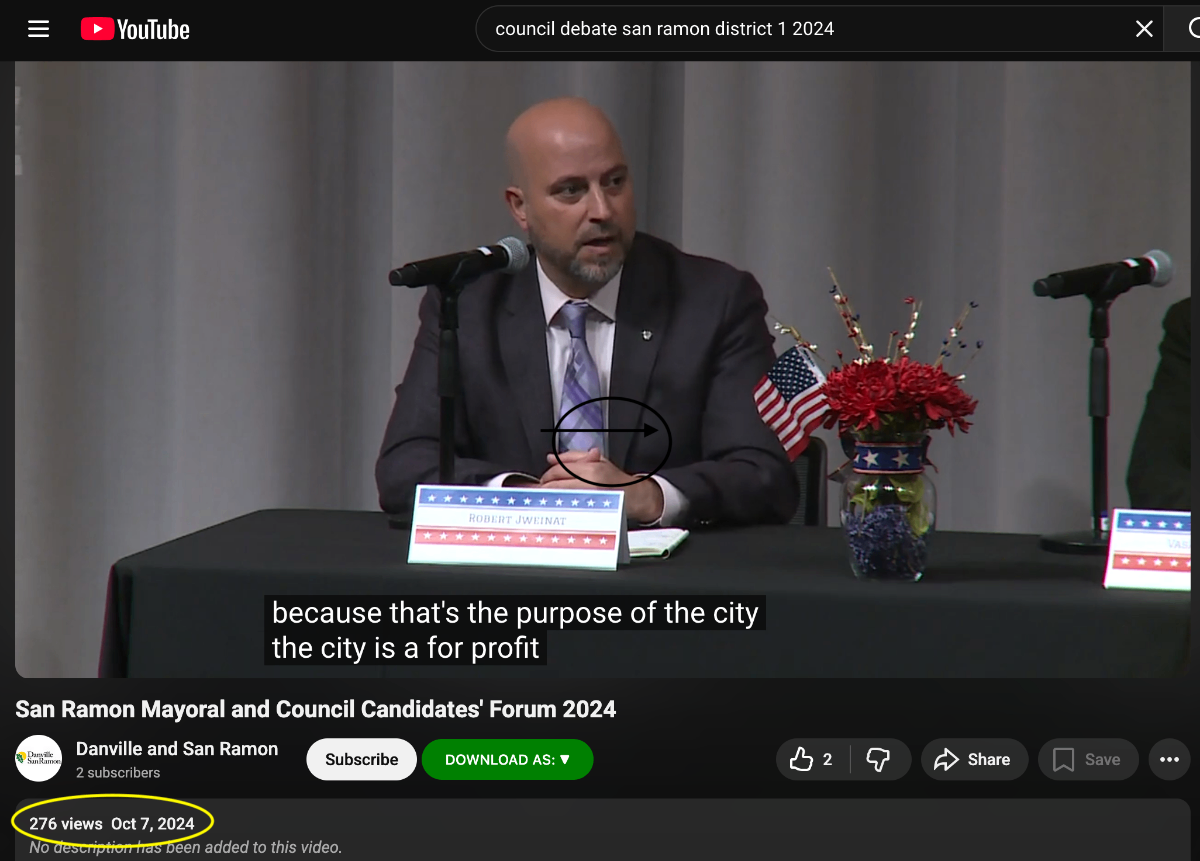Click the caption text overlay

[515, 630]
